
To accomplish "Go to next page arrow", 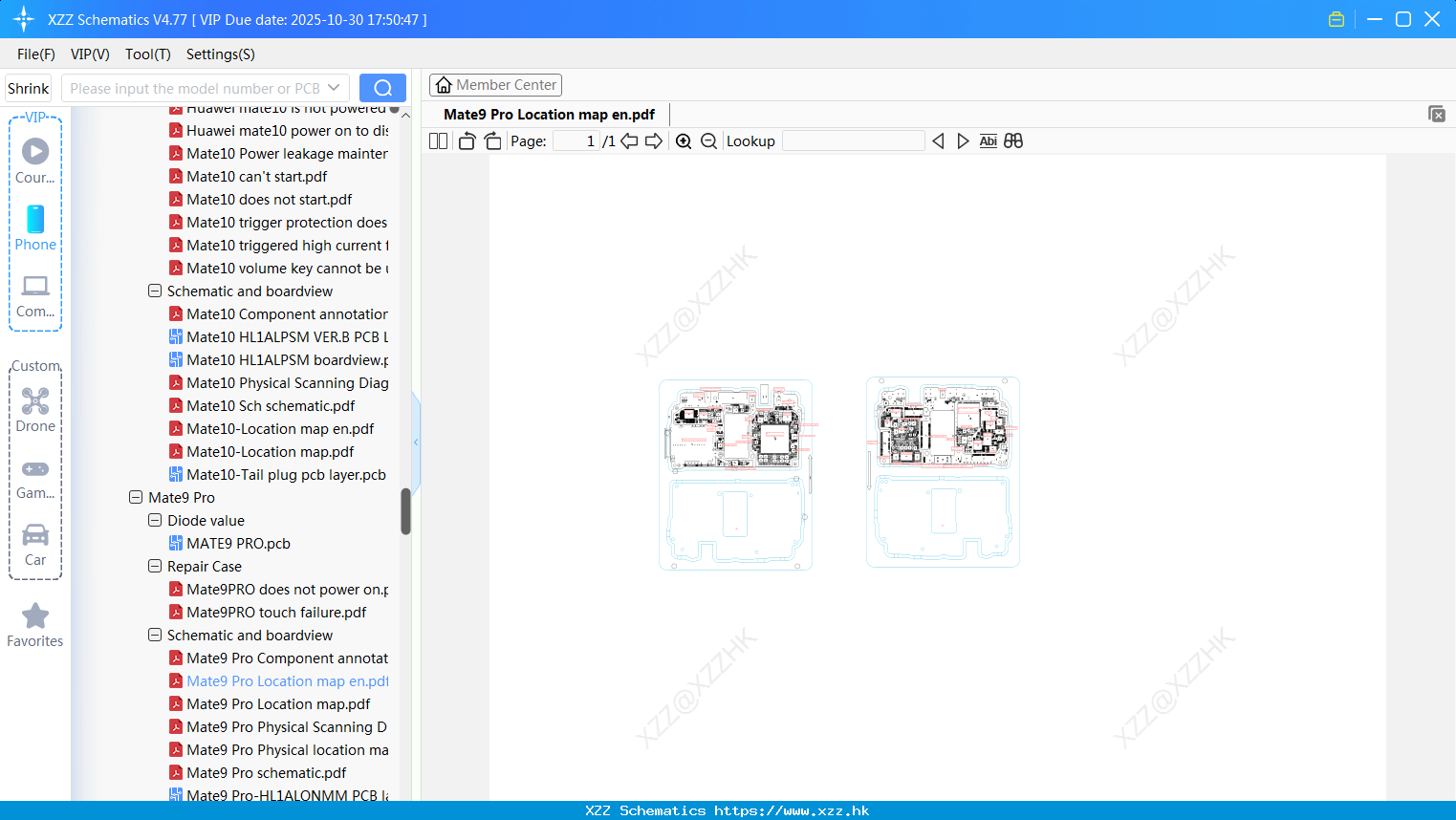I will 654,141.
